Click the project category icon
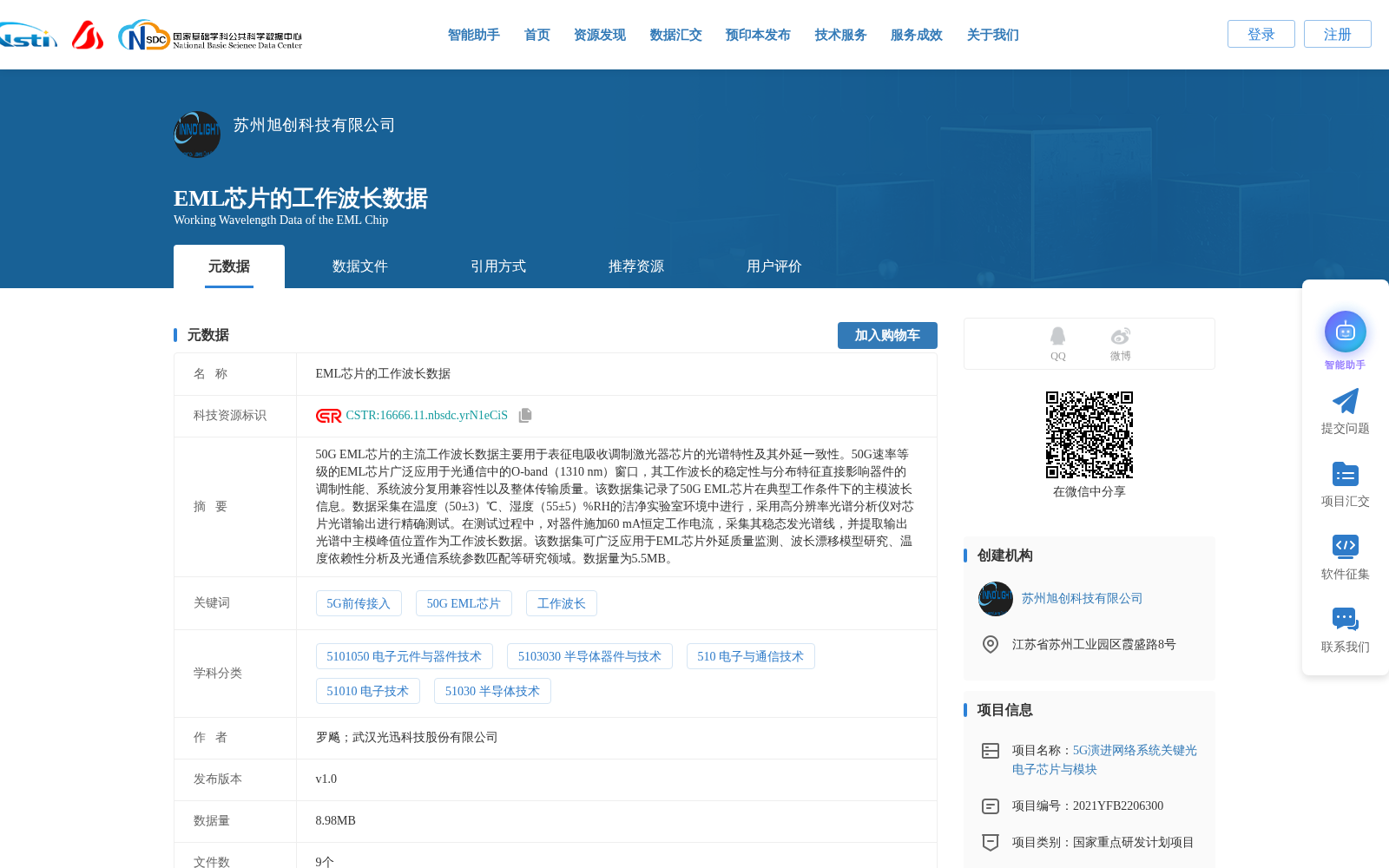 (990, 842)
